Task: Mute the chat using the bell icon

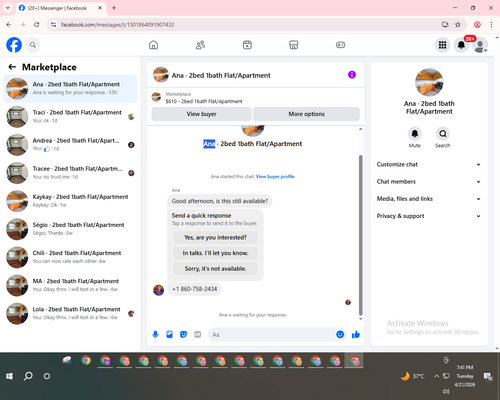Action: 414,134
